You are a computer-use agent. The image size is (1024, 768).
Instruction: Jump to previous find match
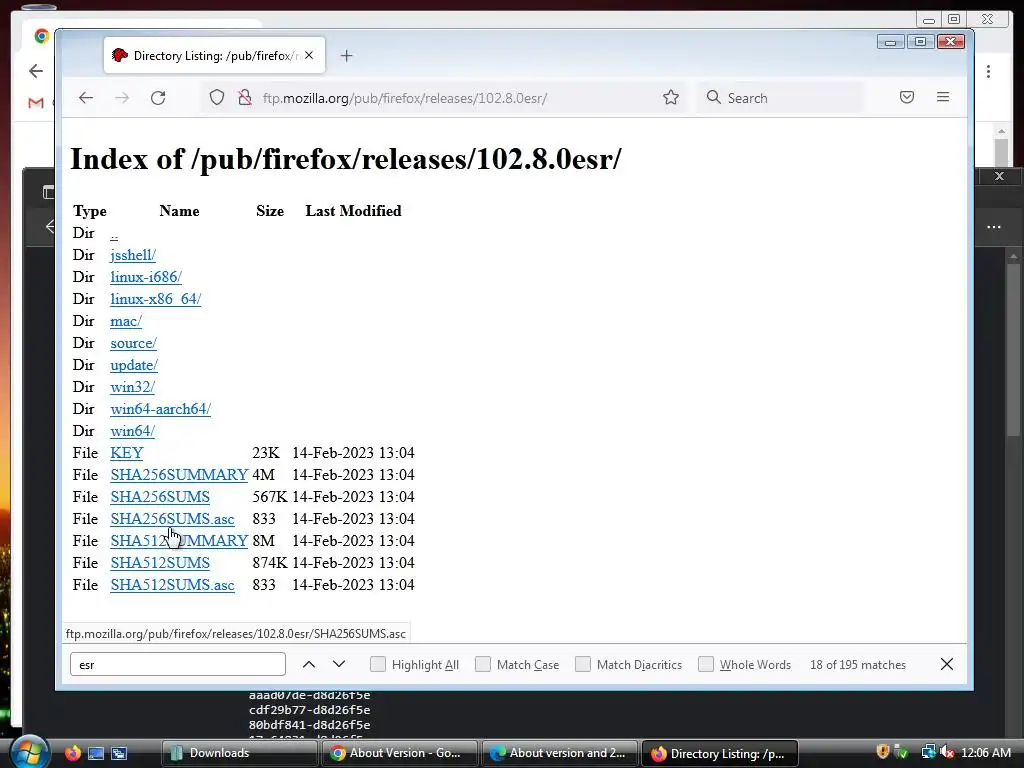pos(309,664)
